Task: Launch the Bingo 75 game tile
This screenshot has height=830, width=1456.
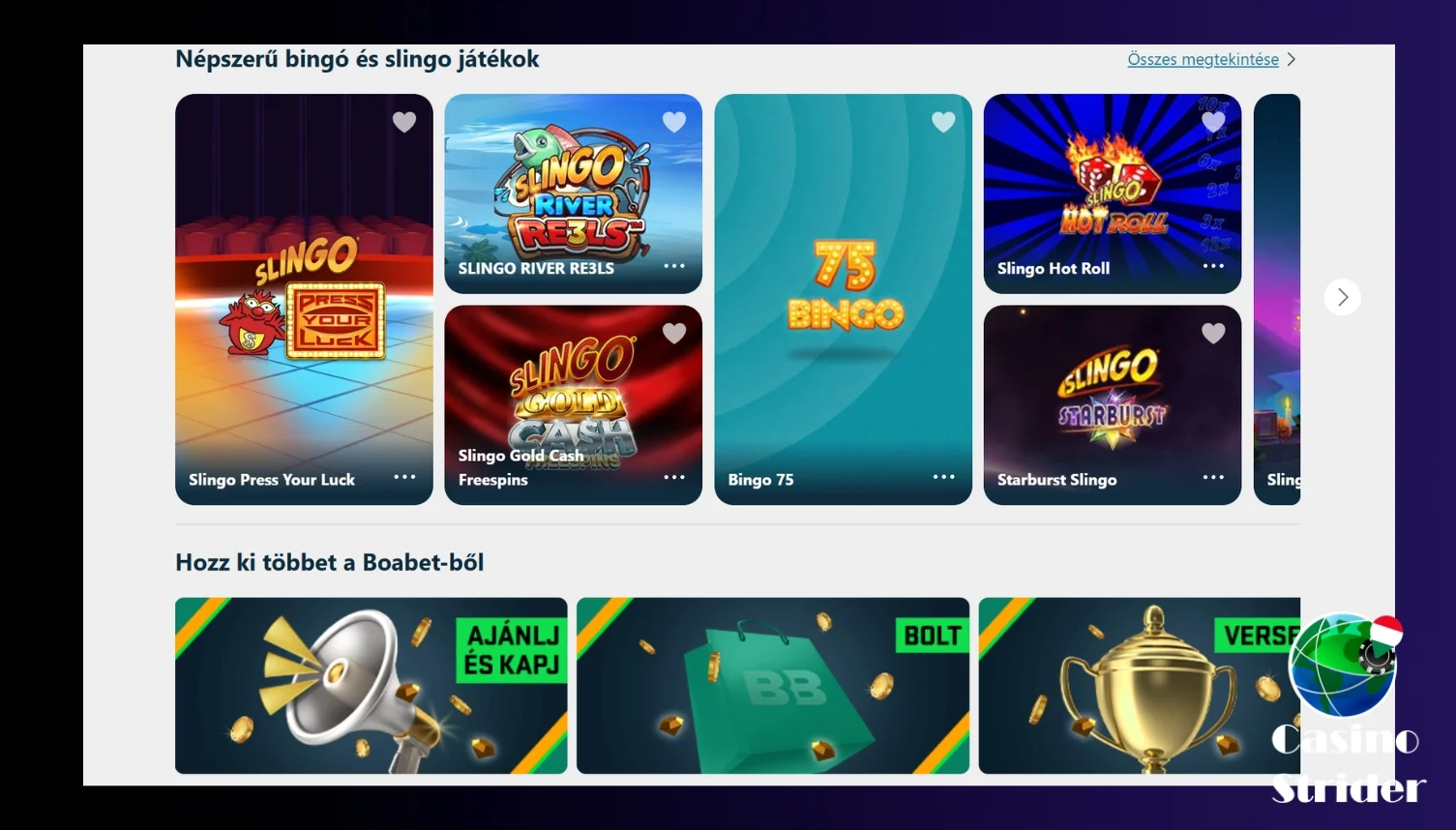Action: 843,299
